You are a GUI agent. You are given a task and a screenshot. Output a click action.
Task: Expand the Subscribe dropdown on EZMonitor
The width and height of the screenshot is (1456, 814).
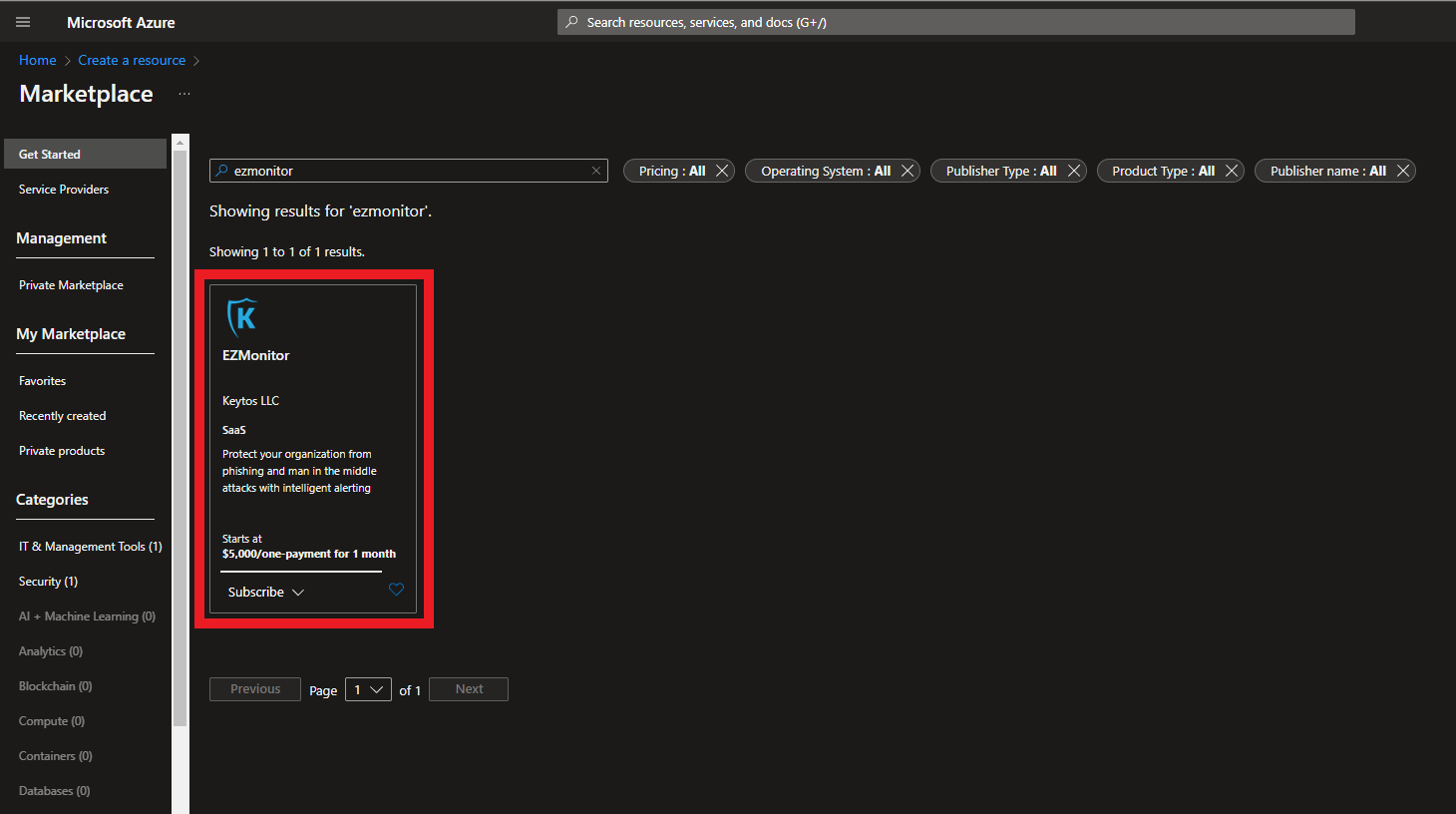click(266, 592)
